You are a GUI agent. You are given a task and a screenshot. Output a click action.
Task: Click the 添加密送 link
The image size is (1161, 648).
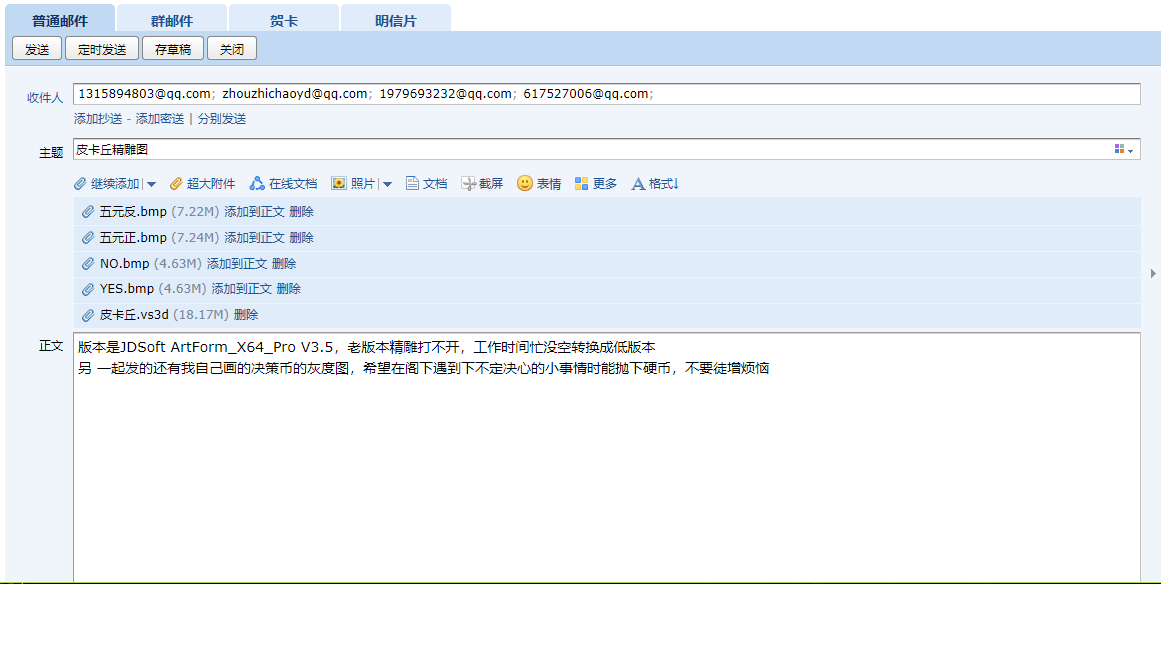coord(160,119)
